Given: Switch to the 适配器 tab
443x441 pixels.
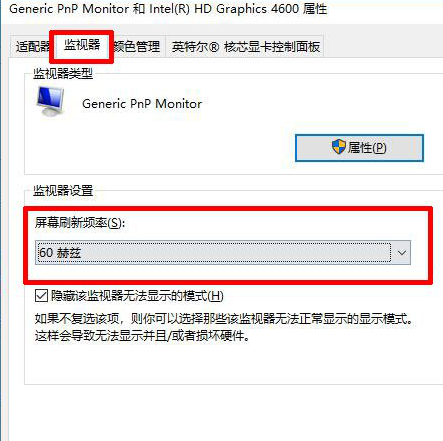Looking at the screenshot, I should tap(32, 46).
